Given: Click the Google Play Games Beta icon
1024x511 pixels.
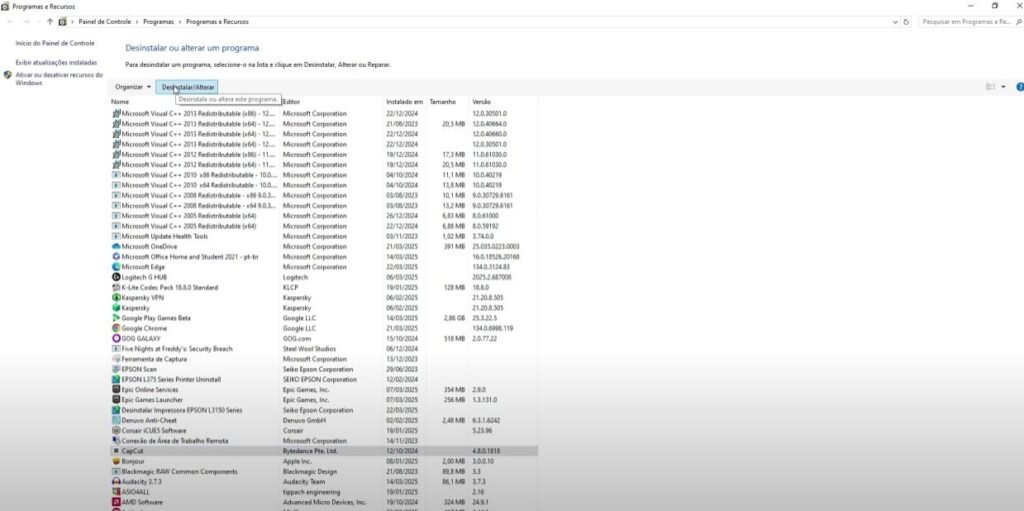Looking at the screenshot, I should click(x=116, y=318).
